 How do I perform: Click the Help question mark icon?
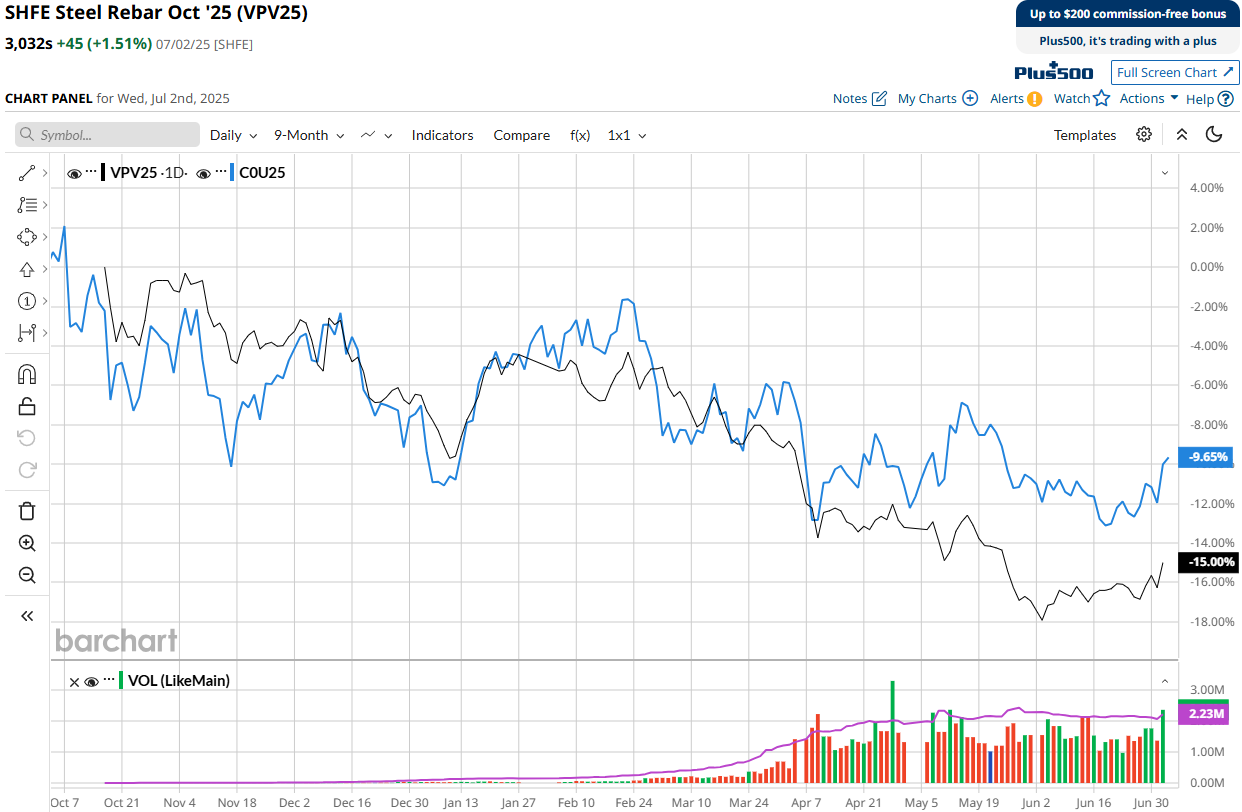[x=1225, y=99]
